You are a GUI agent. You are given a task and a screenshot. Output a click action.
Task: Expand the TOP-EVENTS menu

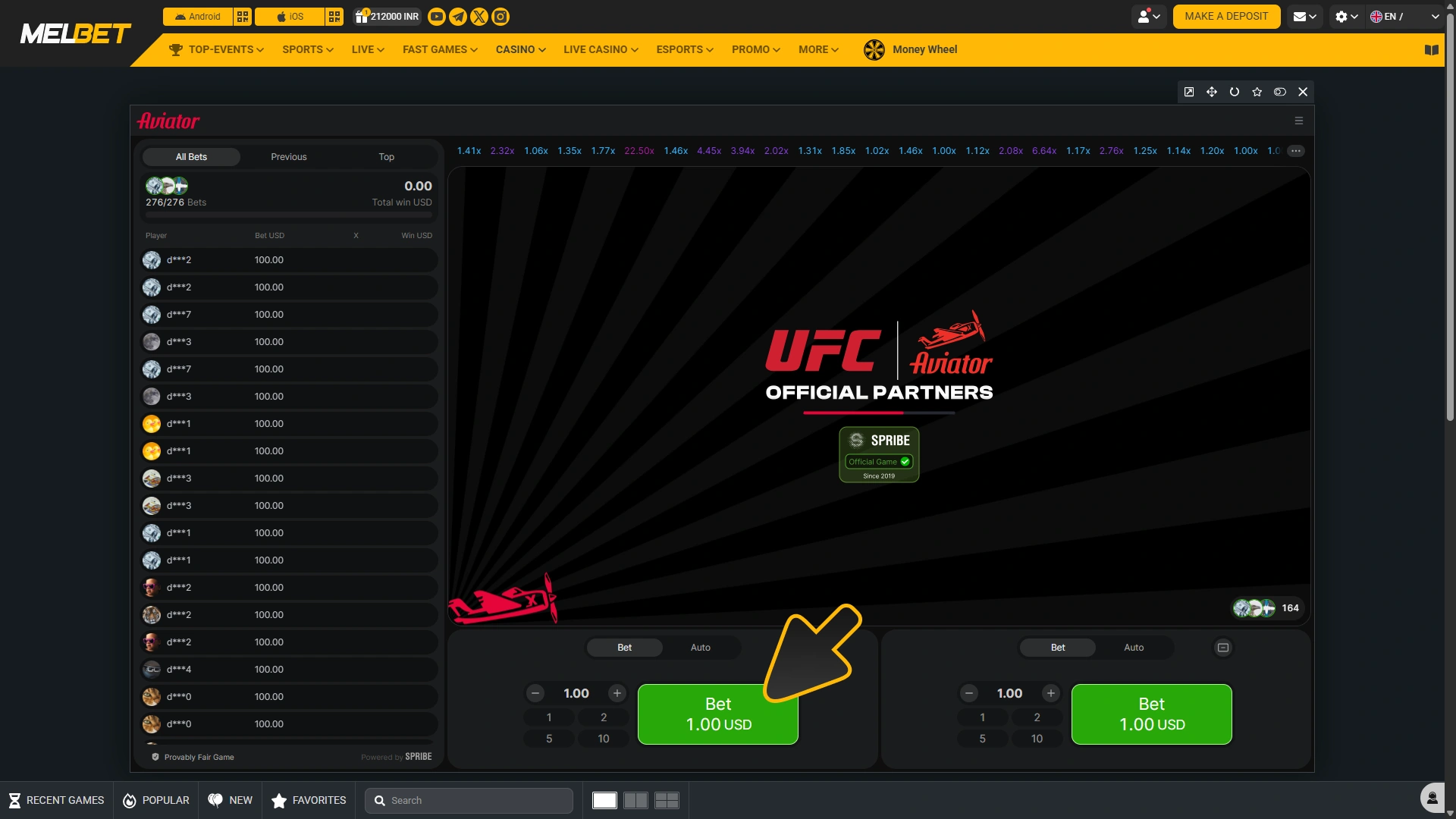pos(217,50)
